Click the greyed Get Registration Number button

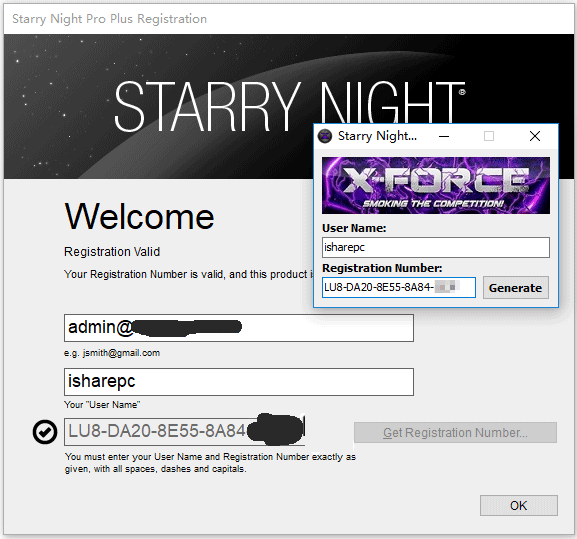click(455, 432)
